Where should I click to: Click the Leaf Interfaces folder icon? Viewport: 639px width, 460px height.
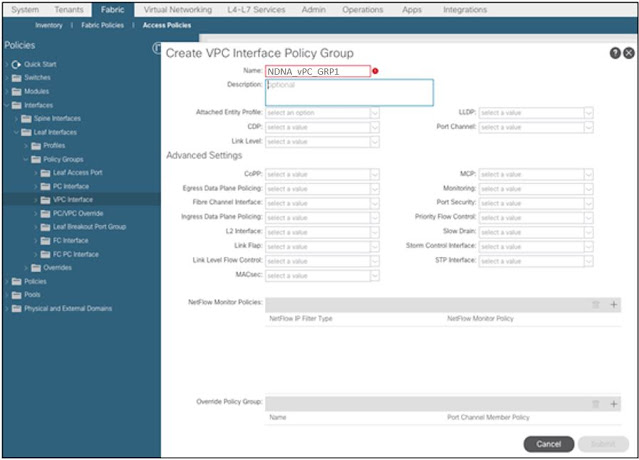pos(26,132)
